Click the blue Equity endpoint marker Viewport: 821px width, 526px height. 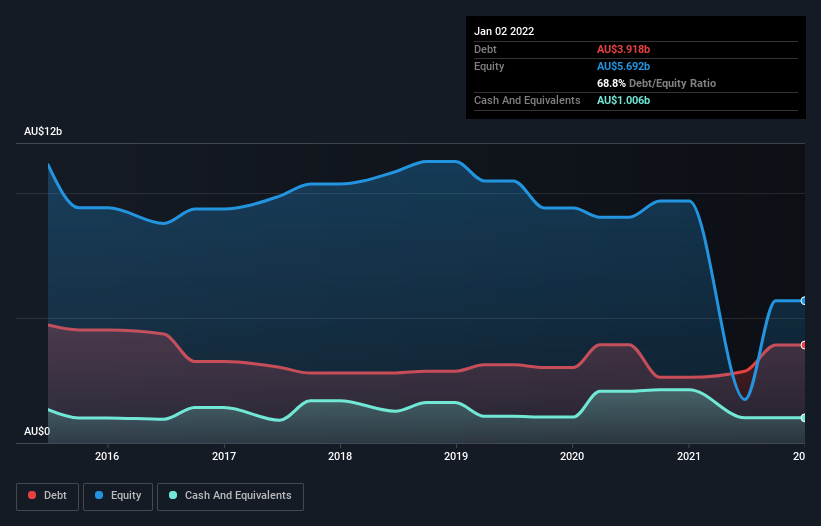point(804,301)
